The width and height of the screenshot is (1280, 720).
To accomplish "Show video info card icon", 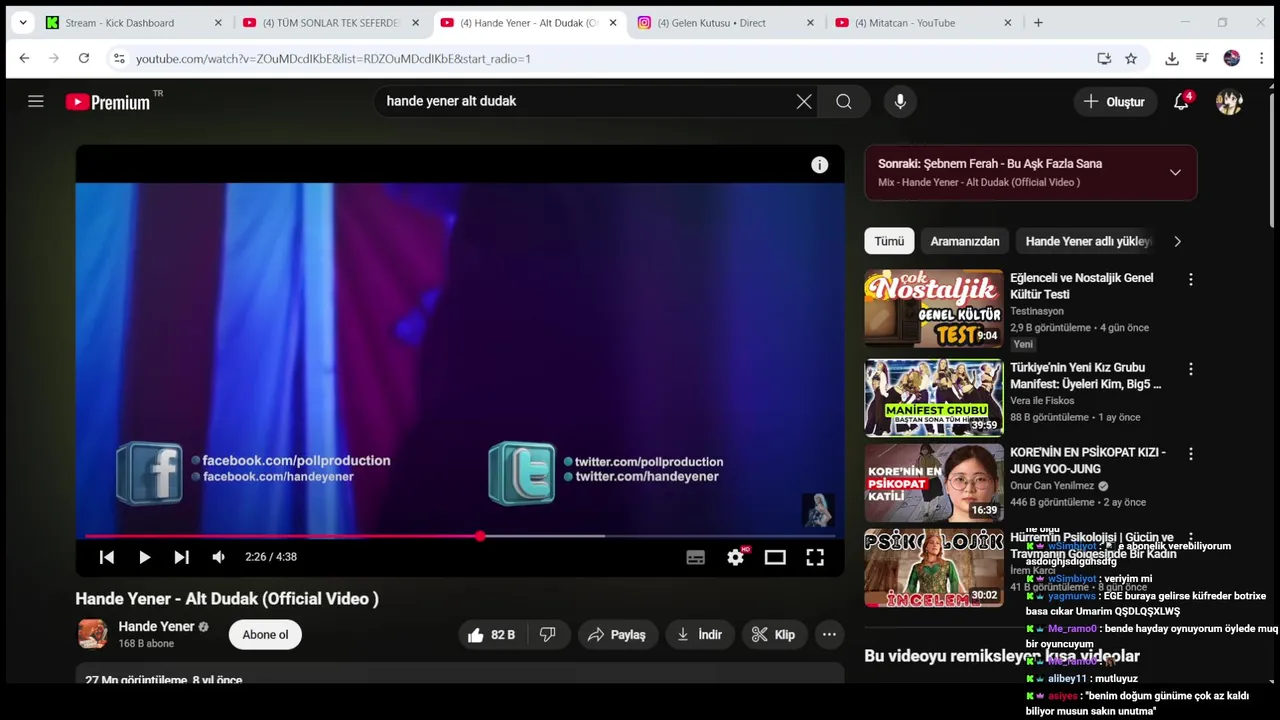I will click(819, 165).
